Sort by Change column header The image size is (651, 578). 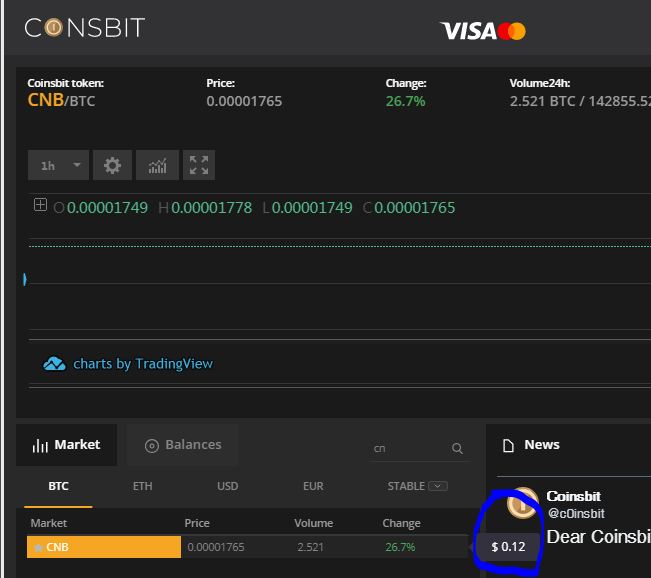pos(401,523)
